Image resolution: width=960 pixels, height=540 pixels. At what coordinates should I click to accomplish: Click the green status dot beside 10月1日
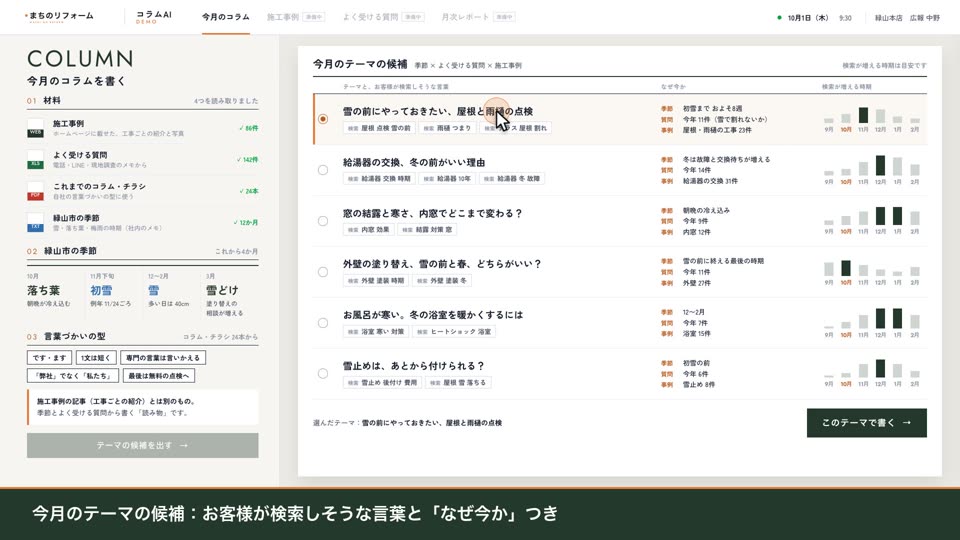tap(779, 18)
